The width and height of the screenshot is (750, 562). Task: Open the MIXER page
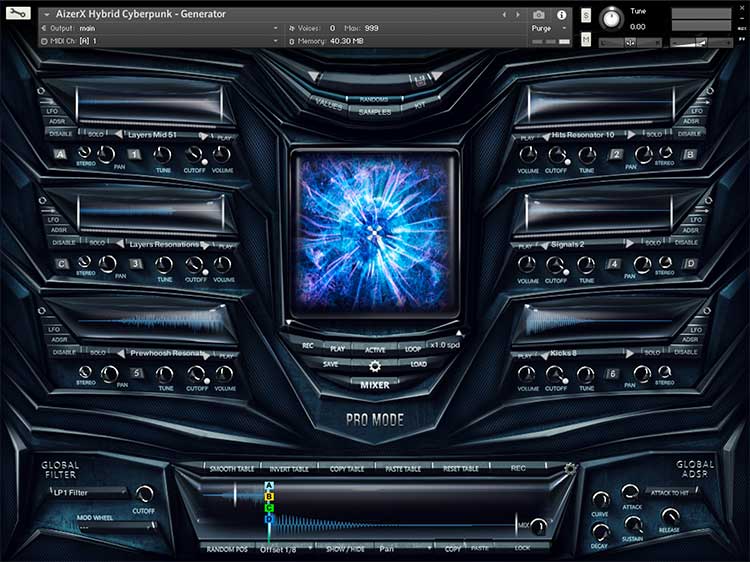375,385
